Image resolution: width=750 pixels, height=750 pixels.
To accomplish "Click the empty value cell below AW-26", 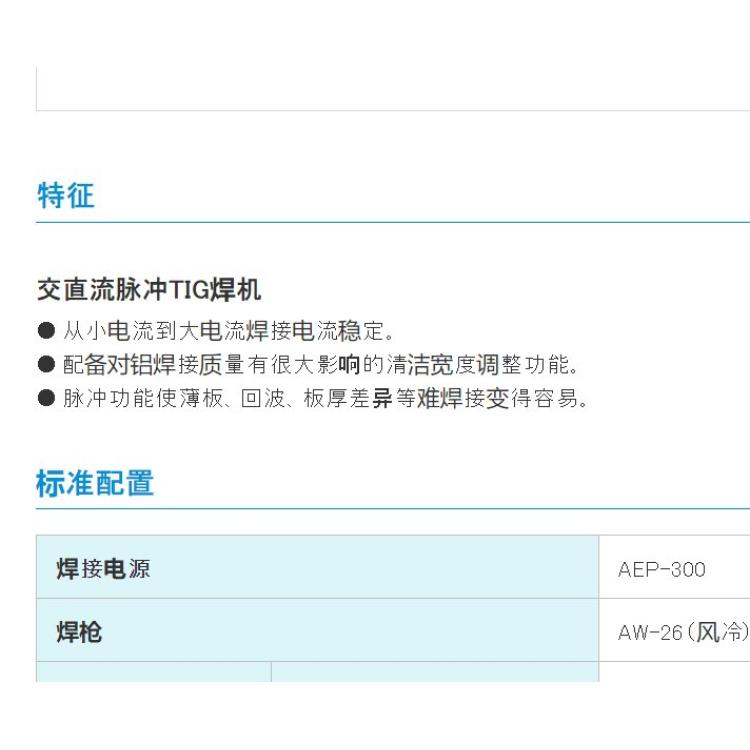I will pos(674,672).
